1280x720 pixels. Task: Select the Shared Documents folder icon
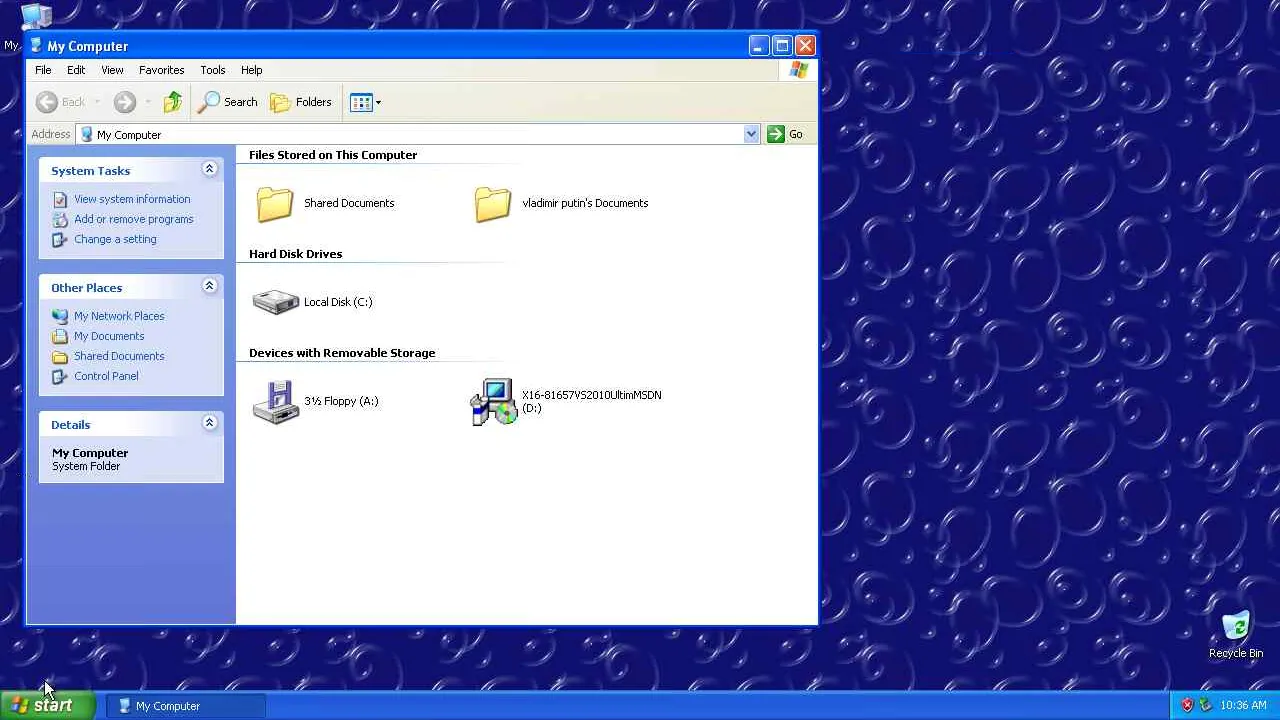tap(275, 203)
